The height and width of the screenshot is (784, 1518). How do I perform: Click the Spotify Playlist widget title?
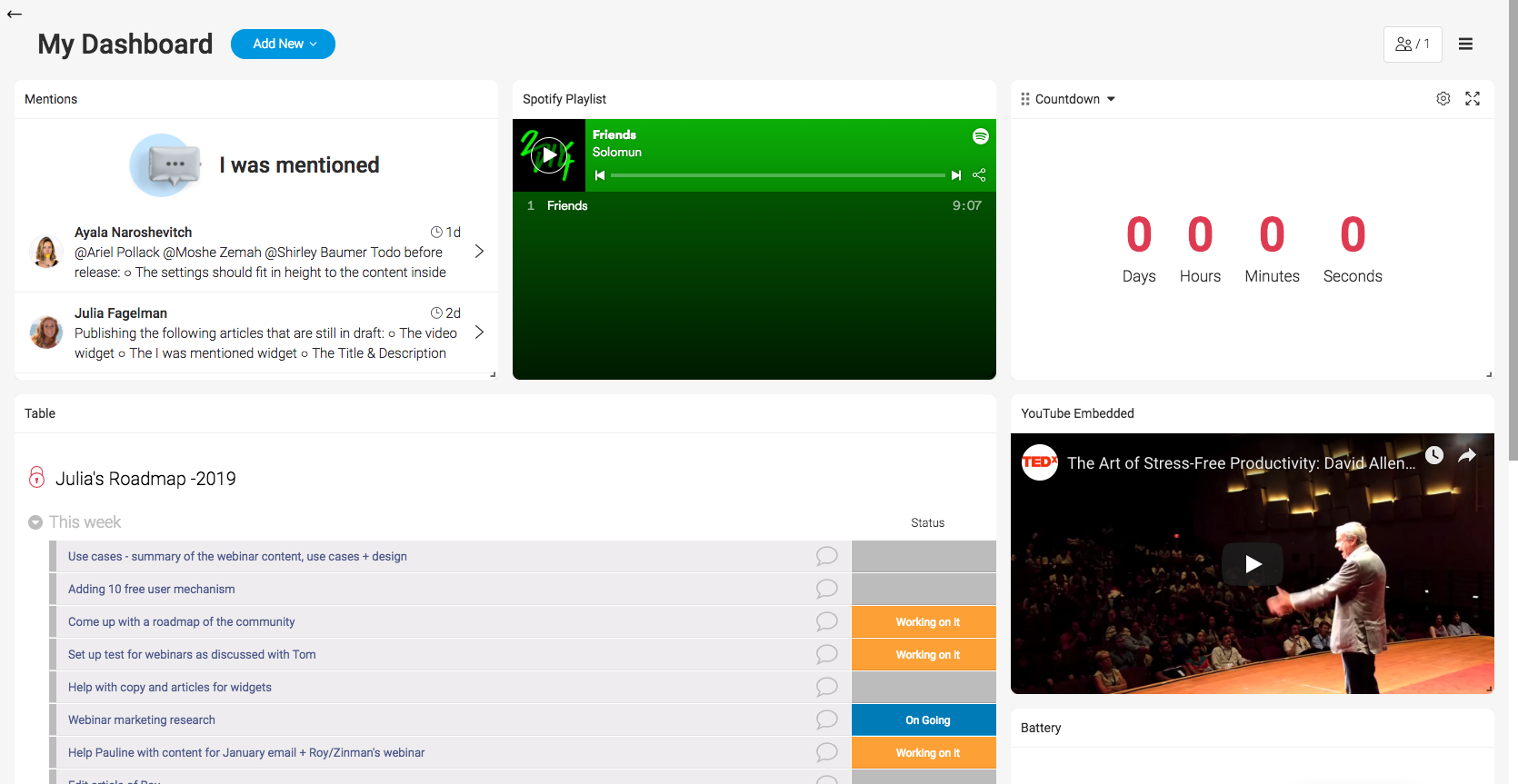pos(564,99)
